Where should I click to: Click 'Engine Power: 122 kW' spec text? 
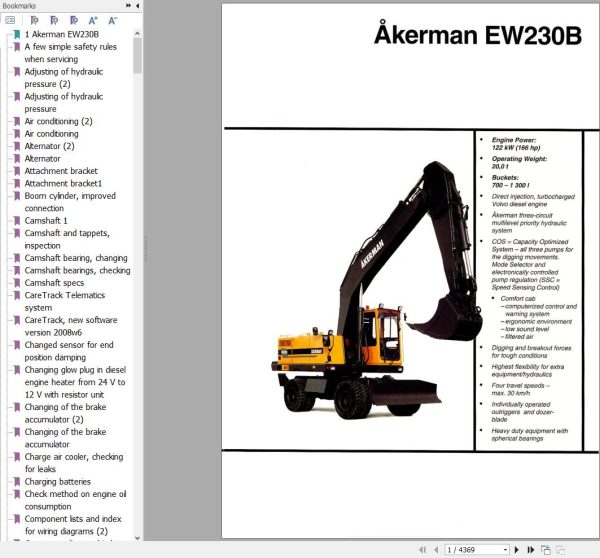[x=516, y=144]
